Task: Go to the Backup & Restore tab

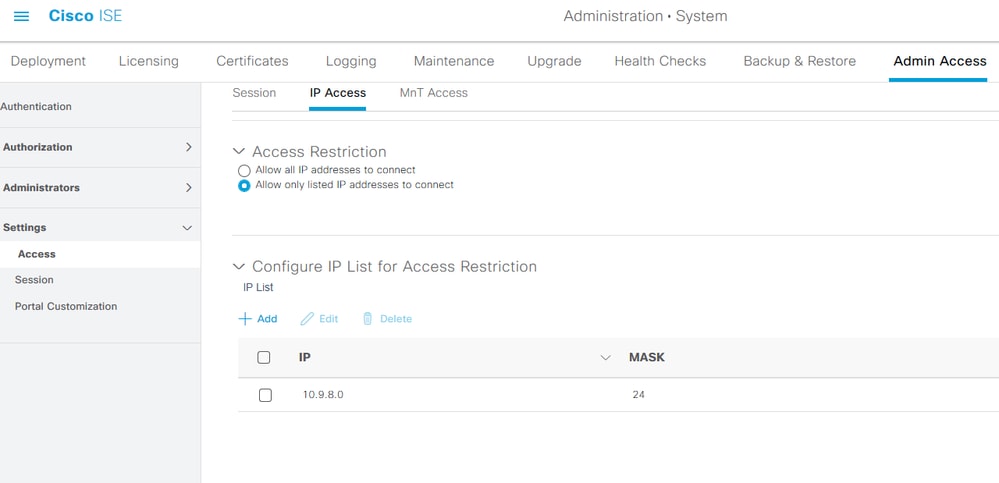Action: coord(799,61)
